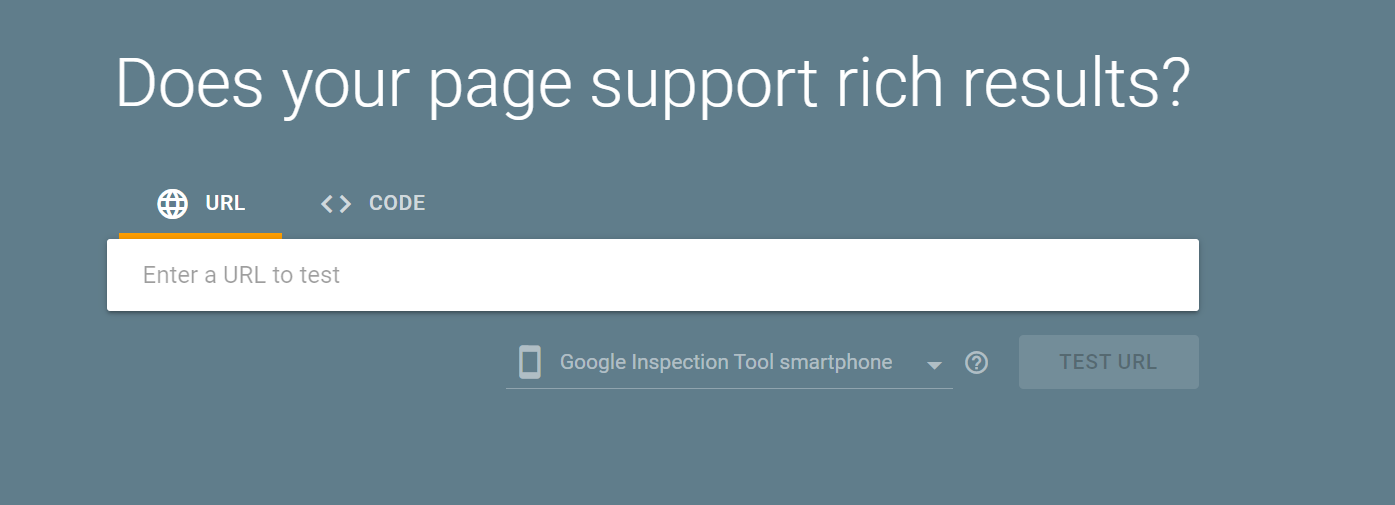Switch to the URL tab
This screenshot has width=1395, height=505.
[200, 204]
